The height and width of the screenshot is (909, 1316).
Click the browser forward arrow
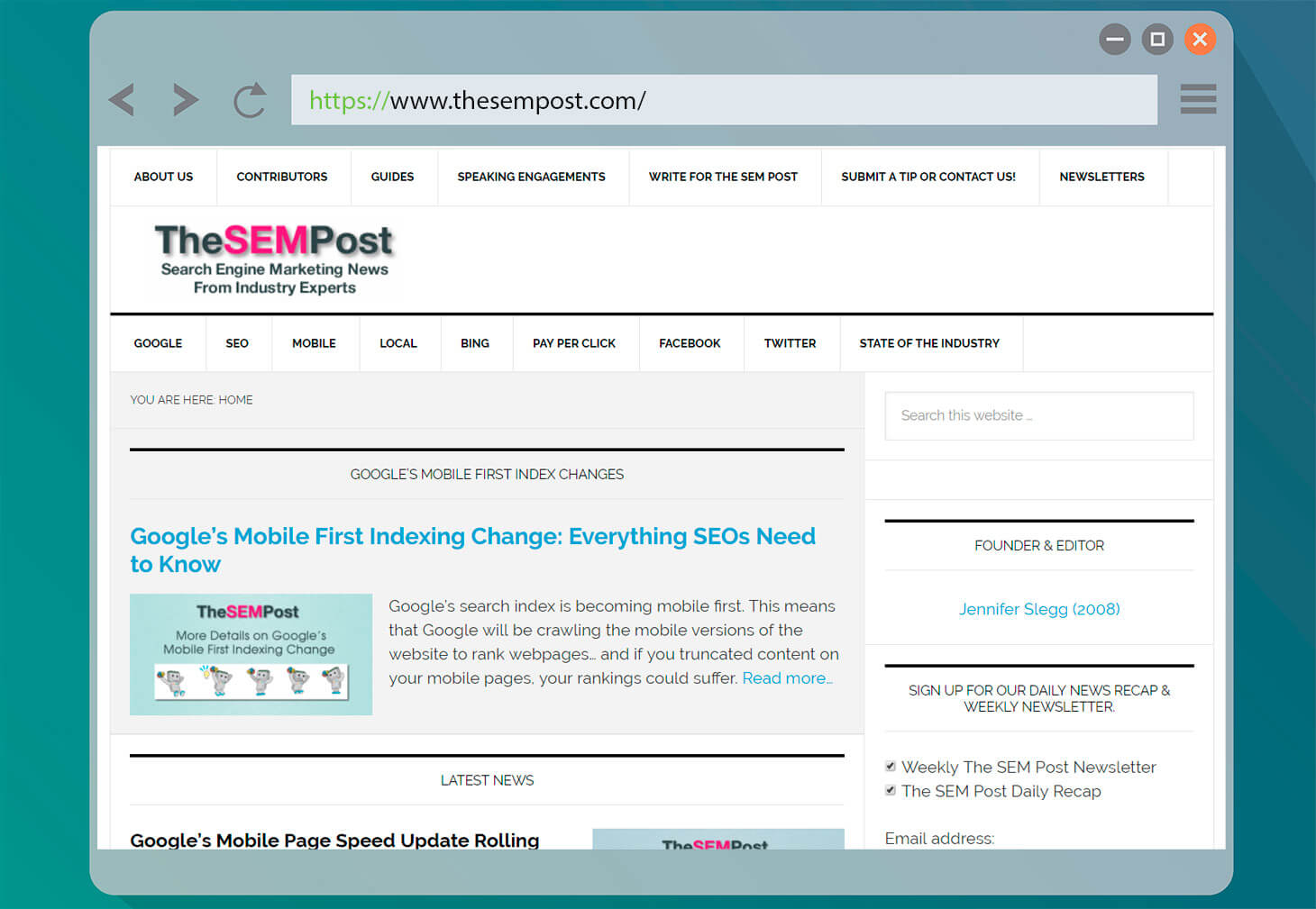pos(185,100)
